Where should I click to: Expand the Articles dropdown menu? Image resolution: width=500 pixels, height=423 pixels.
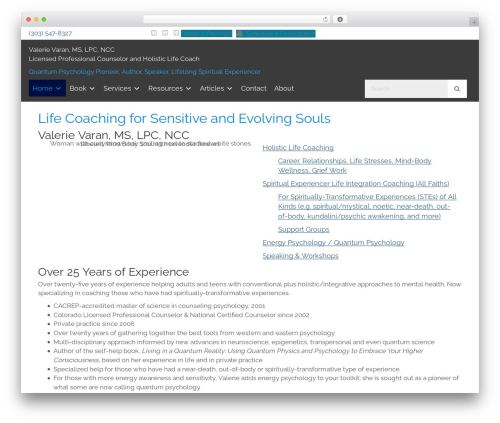click(x=216, y=88)
